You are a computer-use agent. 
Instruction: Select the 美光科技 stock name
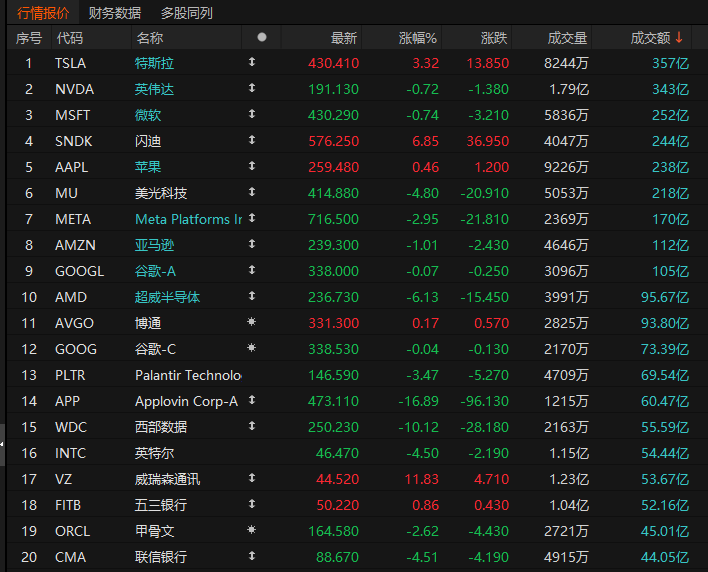(x=161, y=193)
